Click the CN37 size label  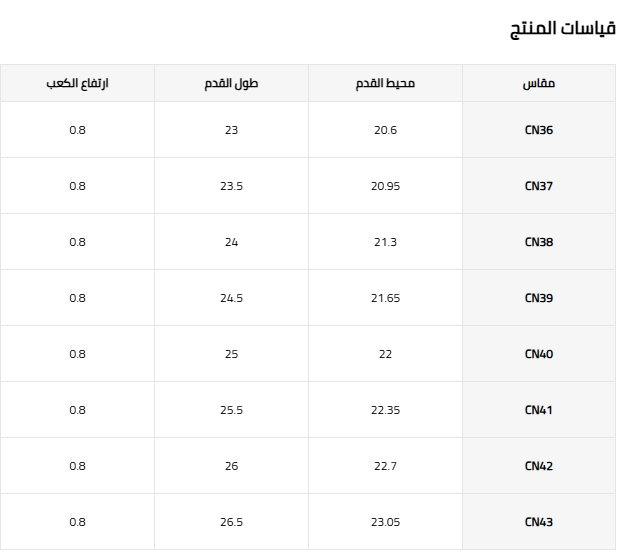(x=539, y=186)
